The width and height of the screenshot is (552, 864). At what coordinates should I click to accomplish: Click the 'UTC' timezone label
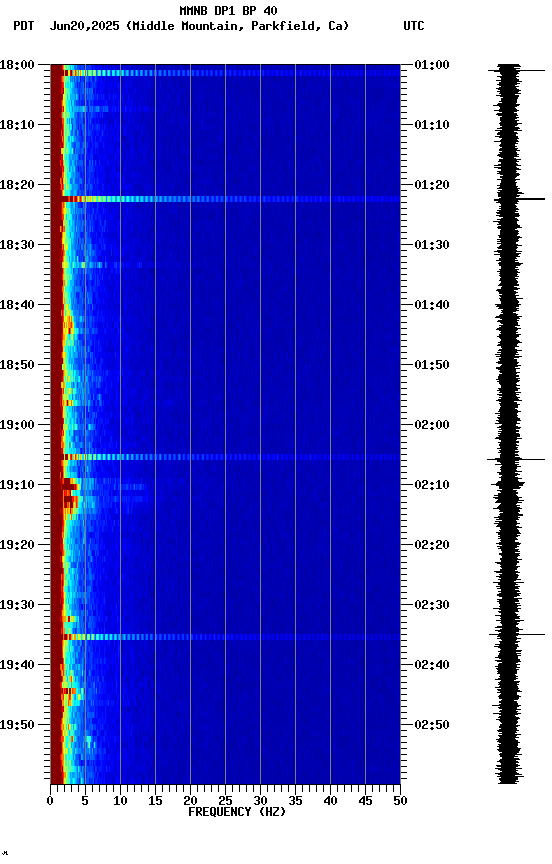click(414, 26)
